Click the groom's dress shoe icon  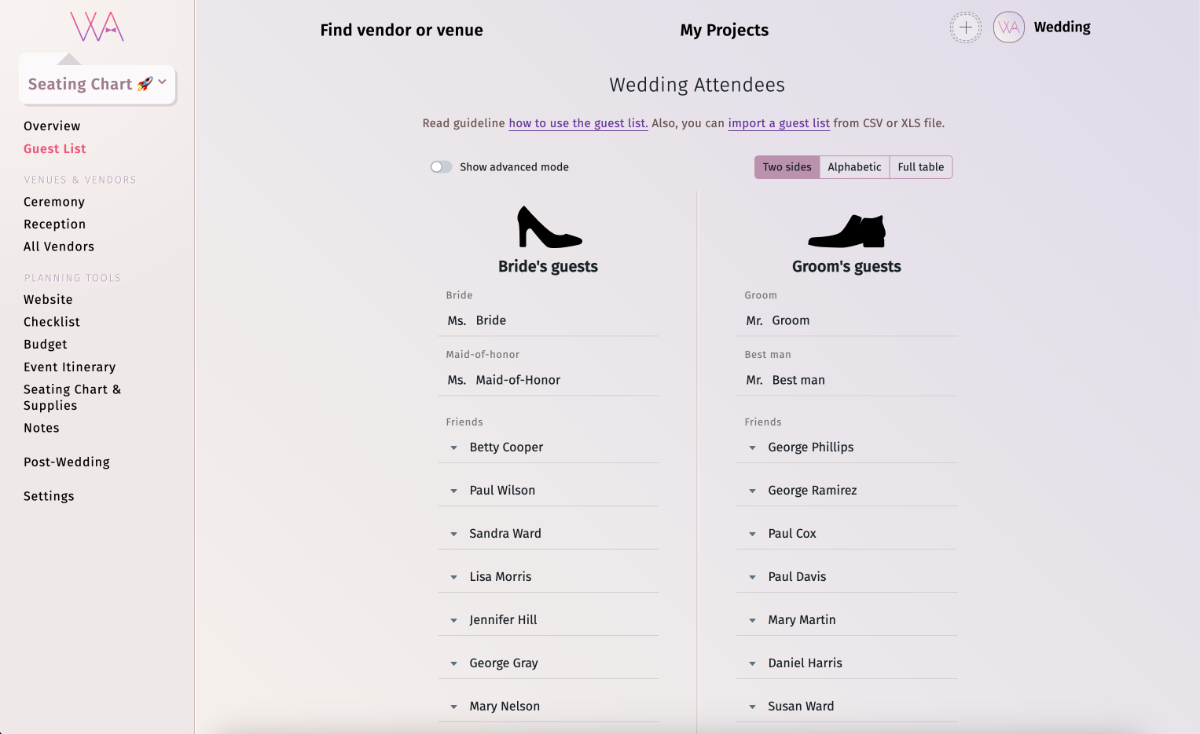(x=847, y=231)
